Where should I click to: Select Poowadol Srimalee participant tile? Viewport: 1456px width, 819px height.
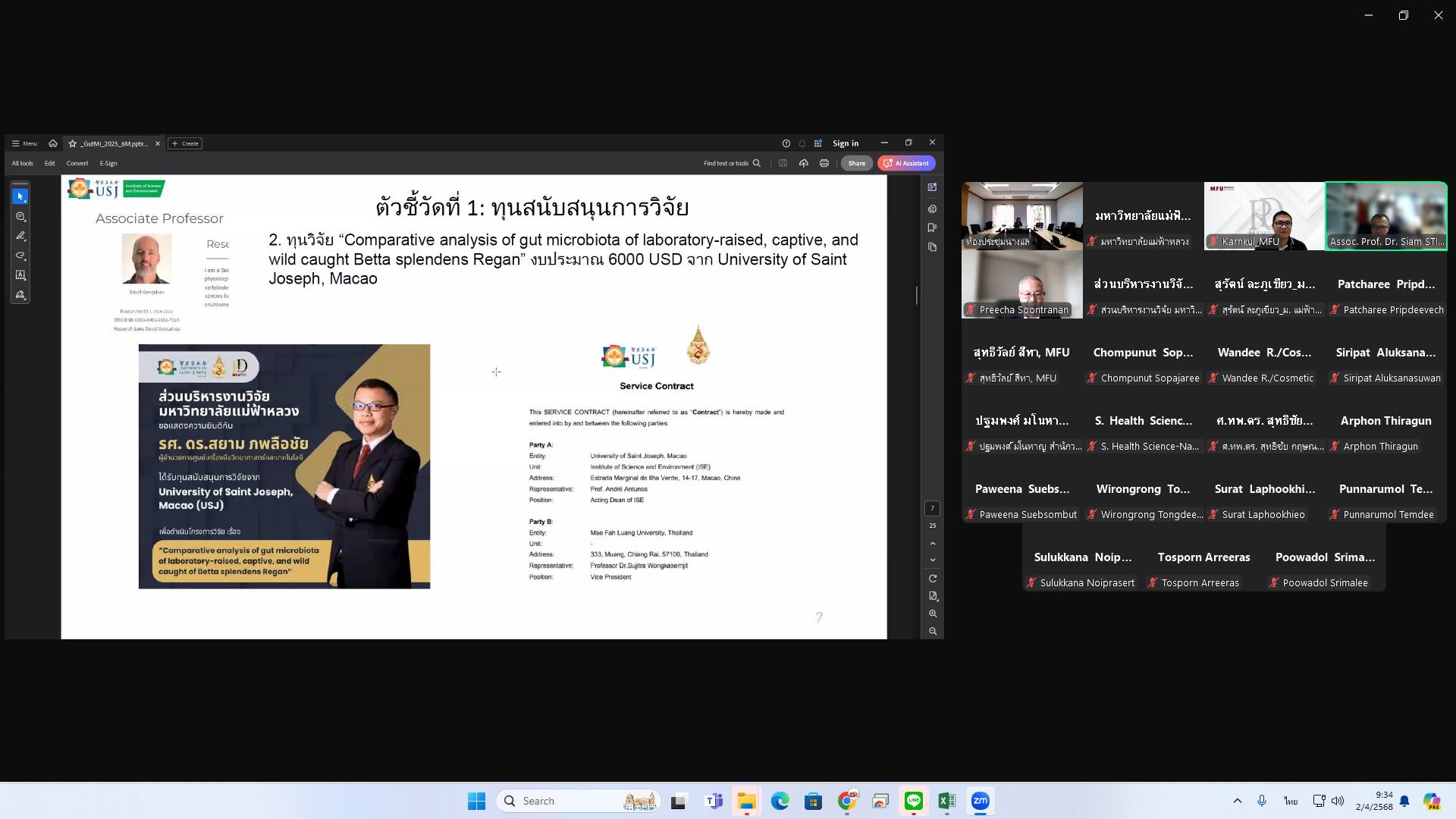click(x=1326, y=557)
